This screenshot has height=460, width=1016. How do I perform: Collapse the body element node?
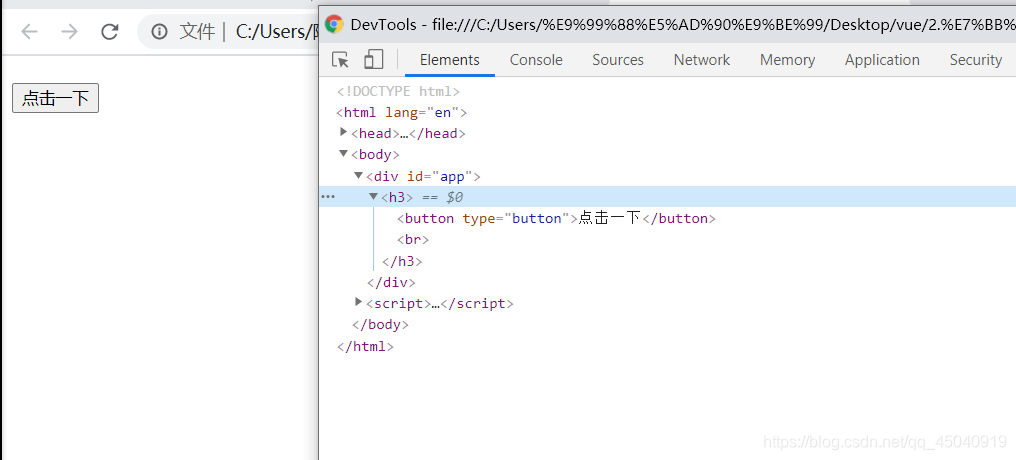point(343,154)
